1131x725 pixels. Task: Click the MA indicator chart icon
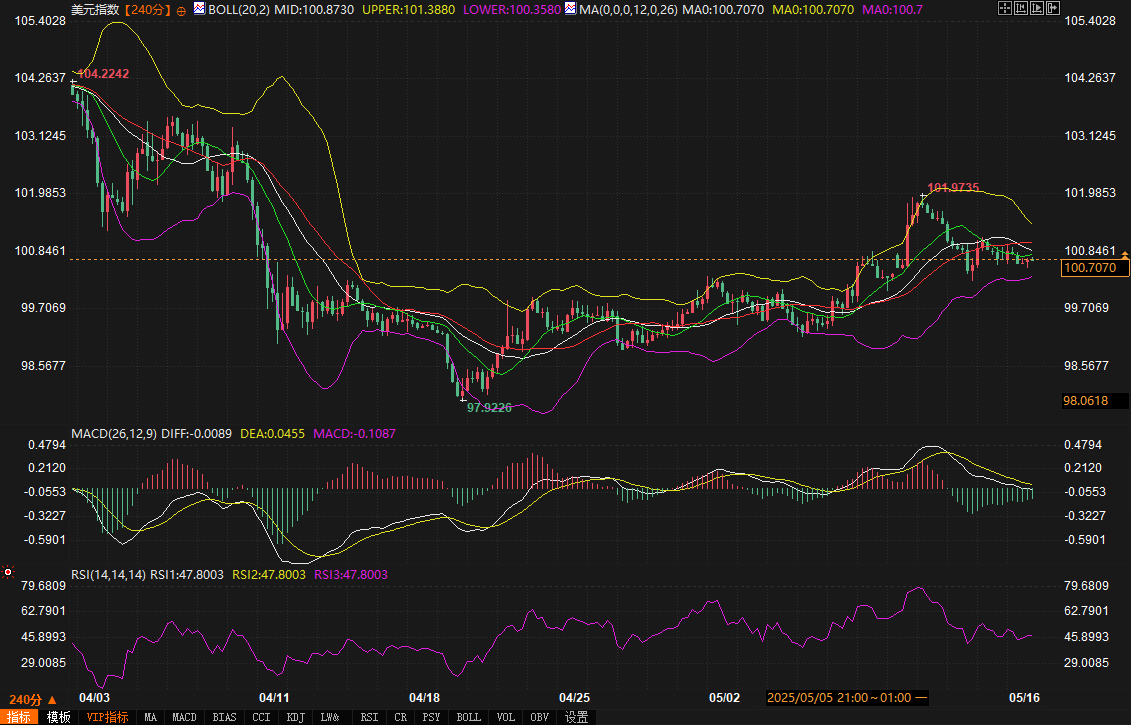pyautogui.click(x=571, y=9)
